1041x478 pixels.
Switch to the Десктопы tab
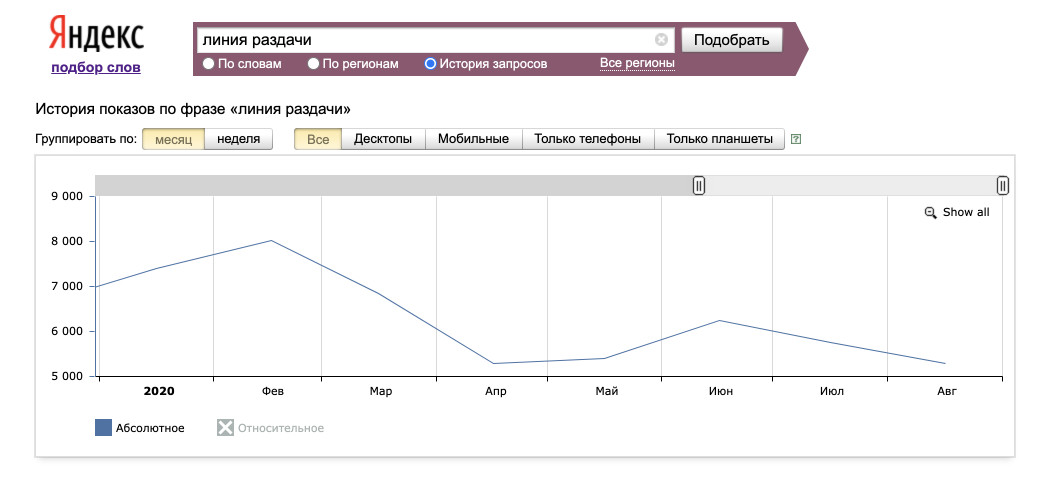click(x=383, y=139)
